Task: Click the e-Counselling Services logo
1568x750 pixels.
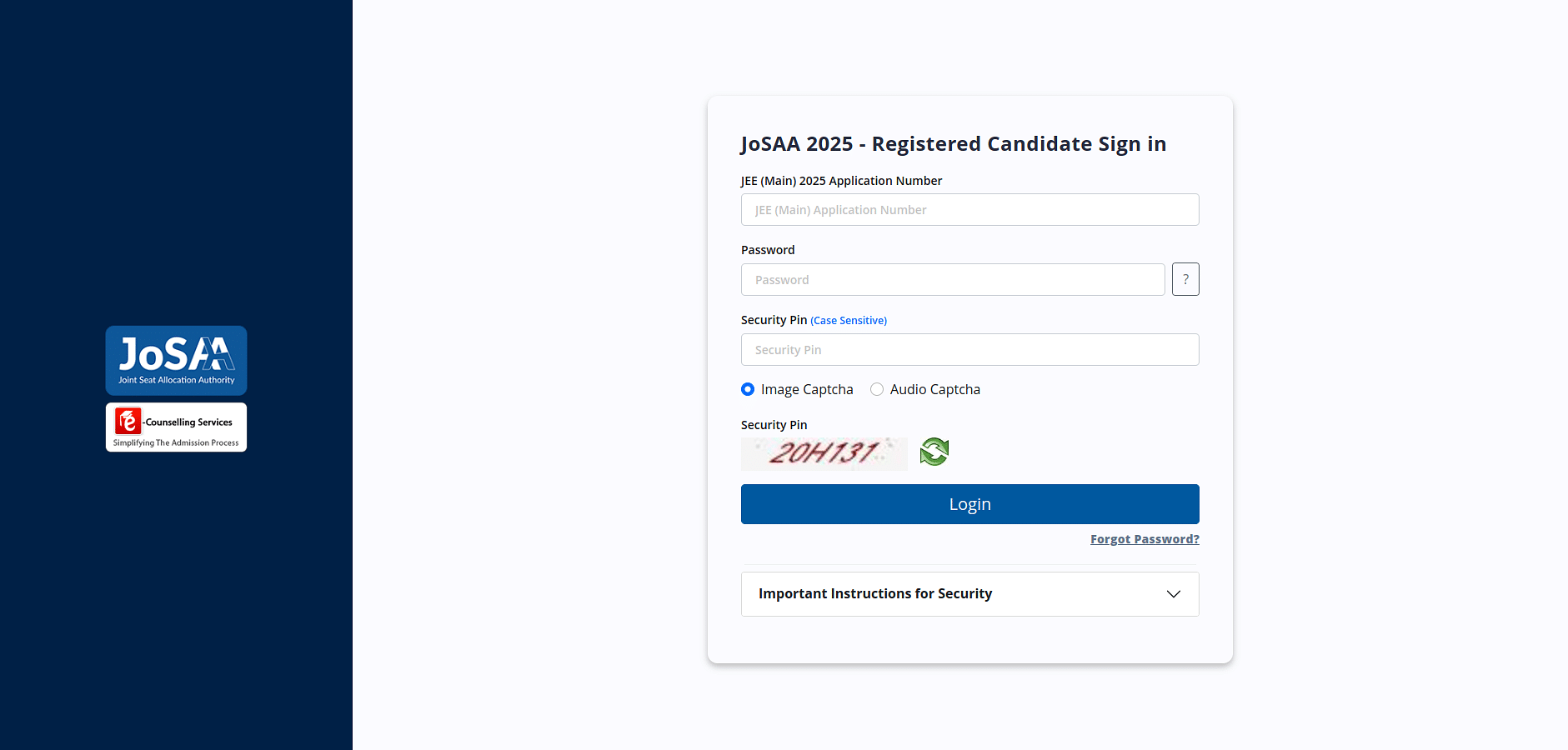Action: tap(176, 427)
